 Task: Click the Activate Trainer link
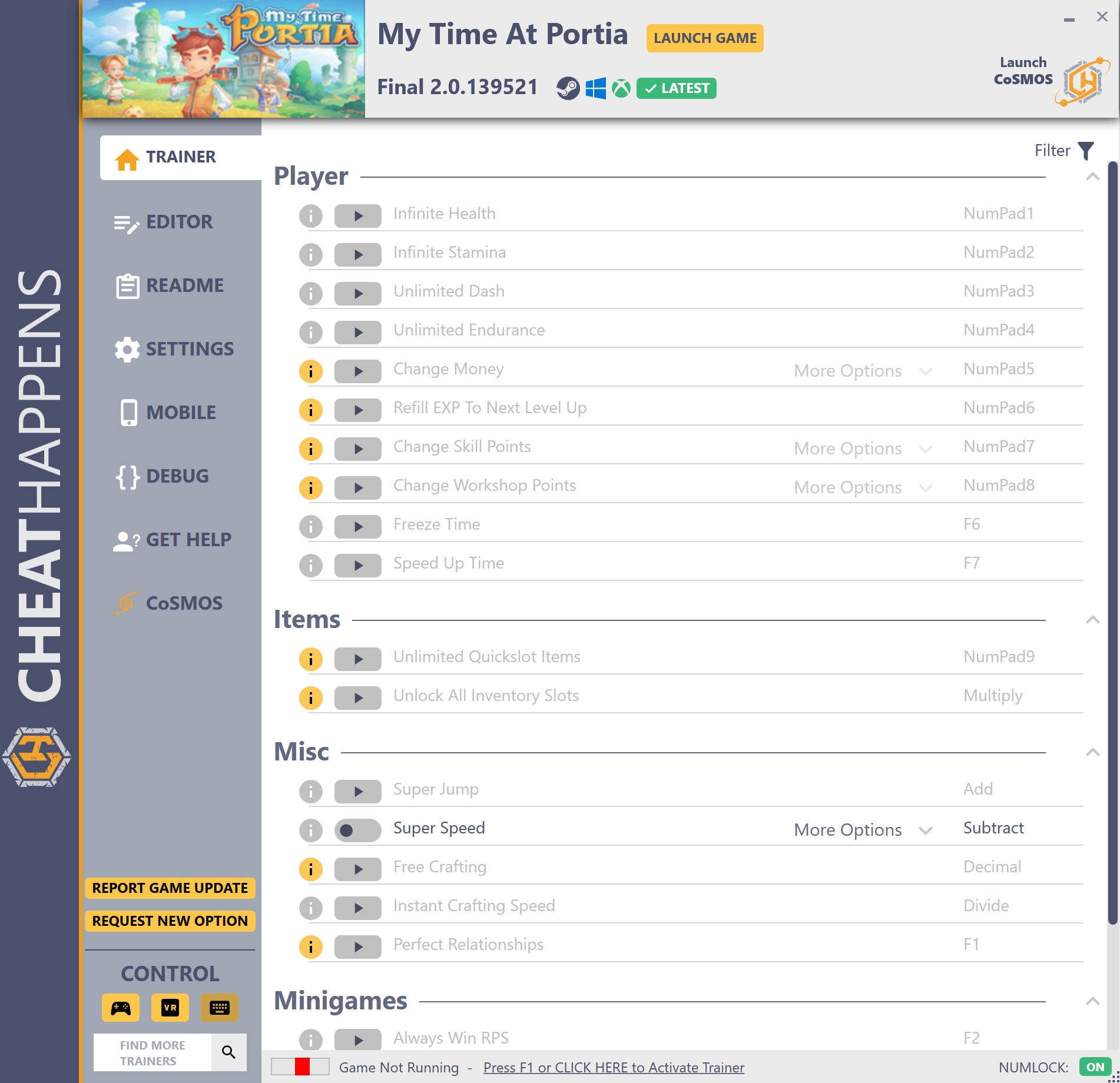click(614, 1067)
